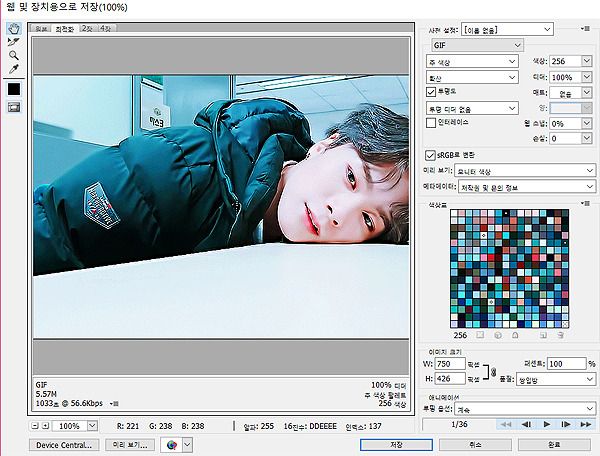600x456 pixels.
Task: Go to the first animation frame
Action: [506, 424]
